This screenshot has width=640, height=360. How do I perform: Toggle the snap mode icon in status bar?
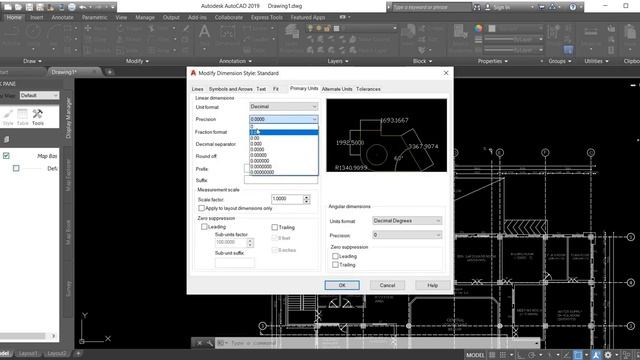pos(503,355)
